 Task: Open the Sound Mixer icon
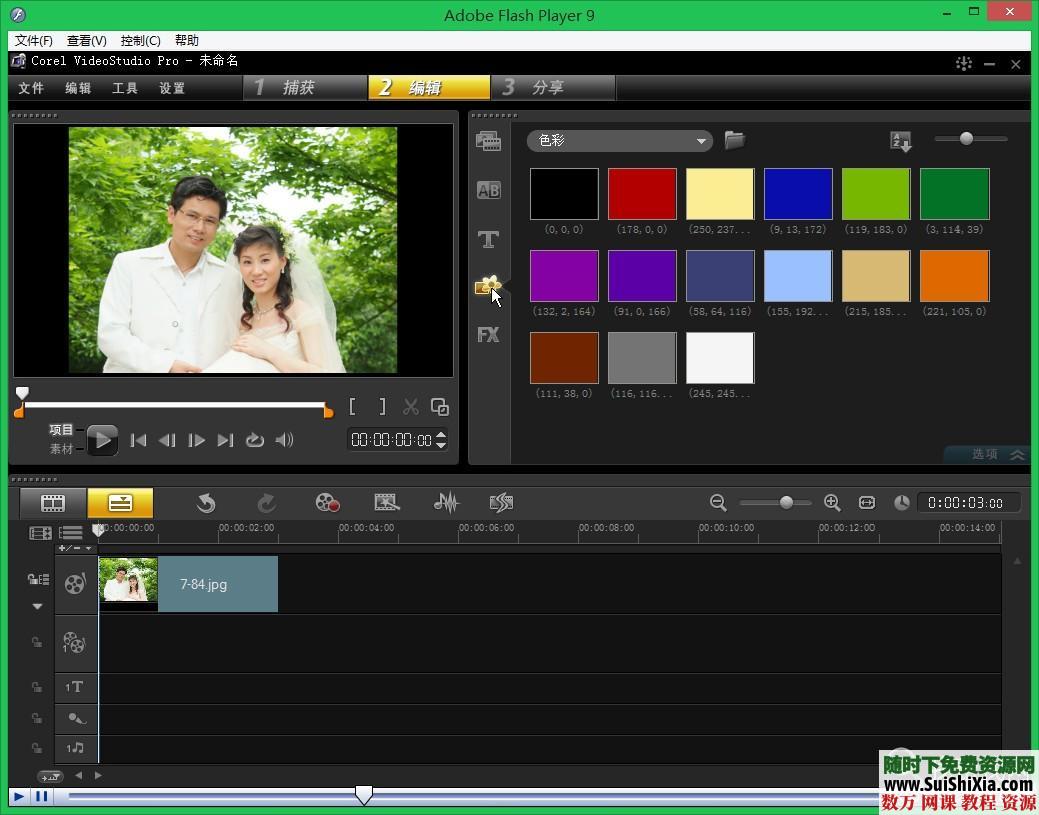tap(446, 503)
